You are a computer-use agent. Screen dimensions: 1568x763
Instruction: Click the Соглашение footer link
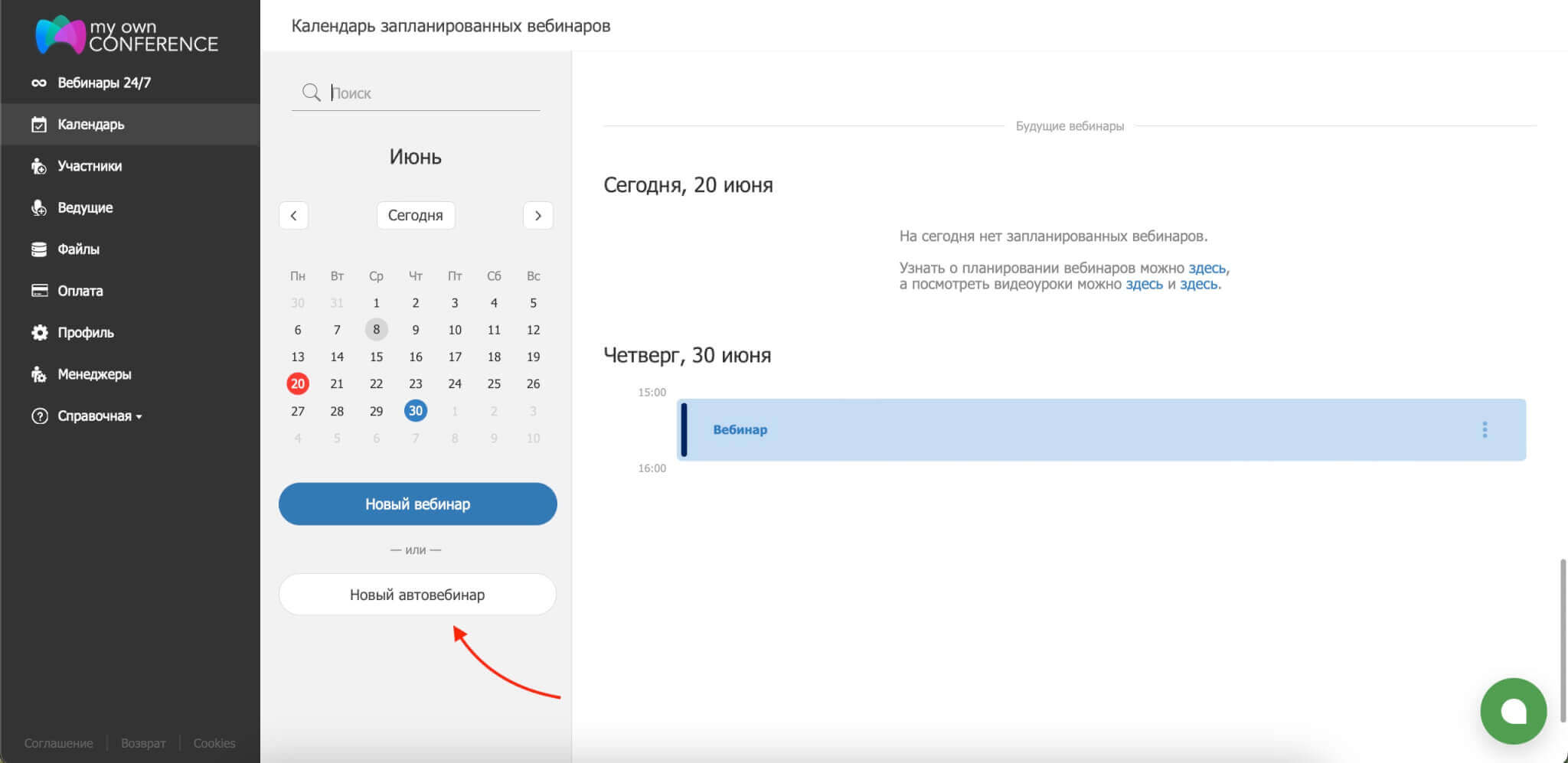click(57, 742)
